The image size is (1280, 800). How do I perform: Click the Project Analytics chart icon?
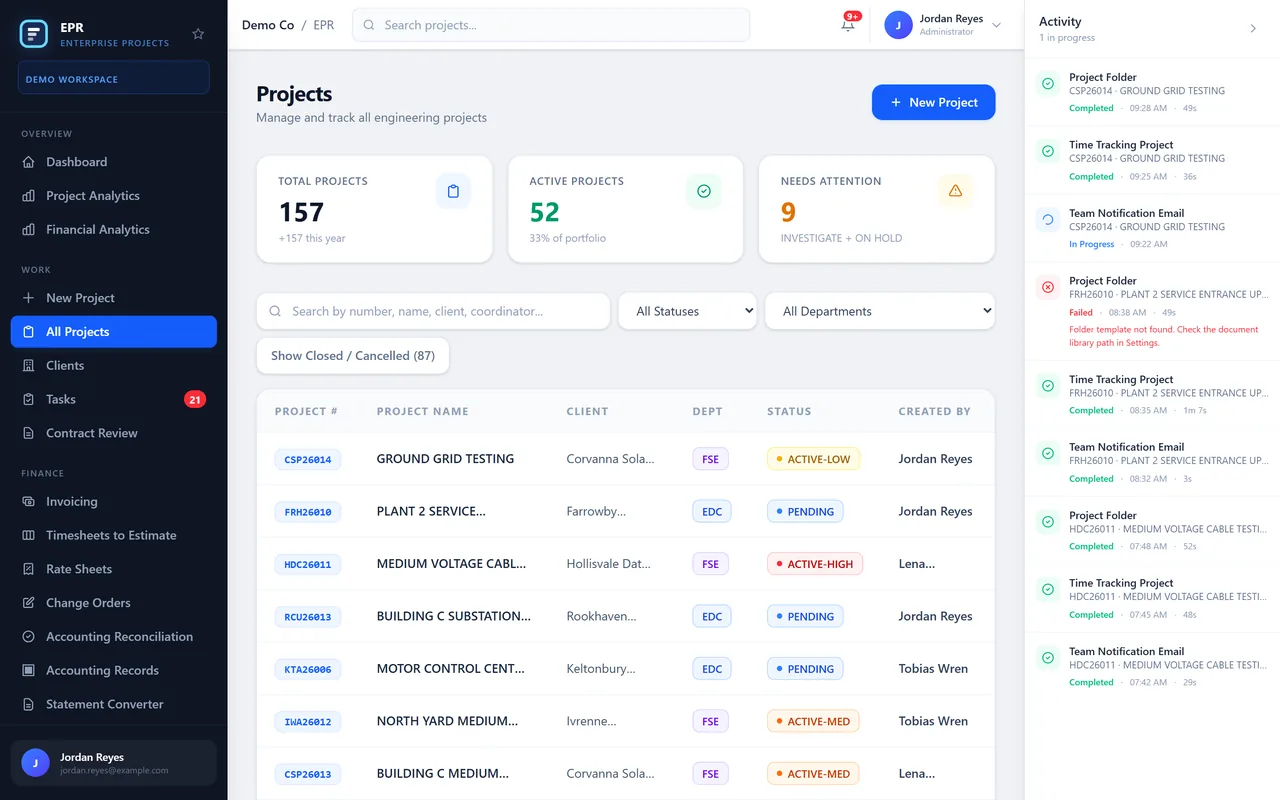point(28,196)
